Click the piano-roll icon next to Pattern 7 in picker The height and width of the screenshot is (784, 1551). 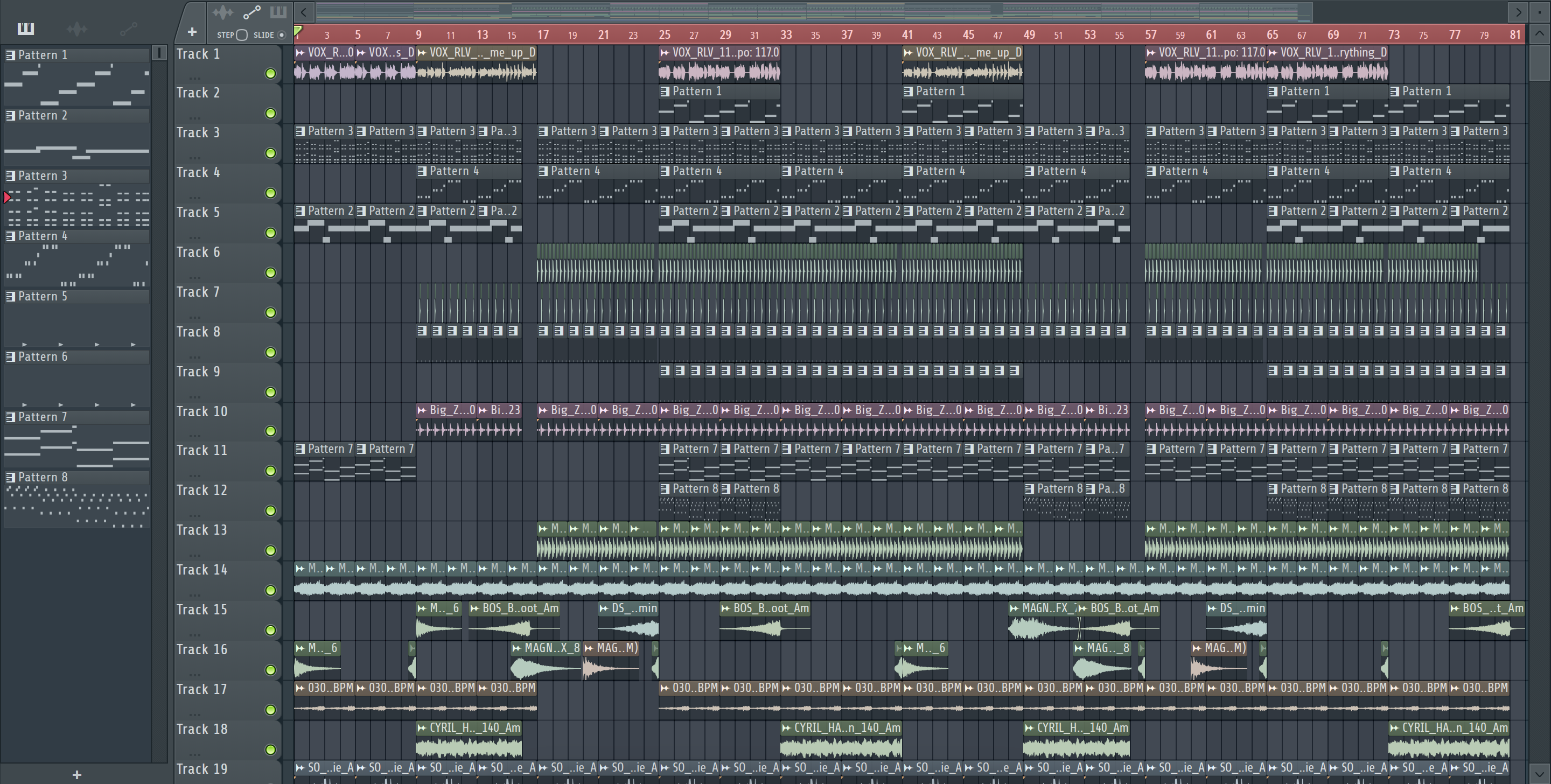click(10, 417)
